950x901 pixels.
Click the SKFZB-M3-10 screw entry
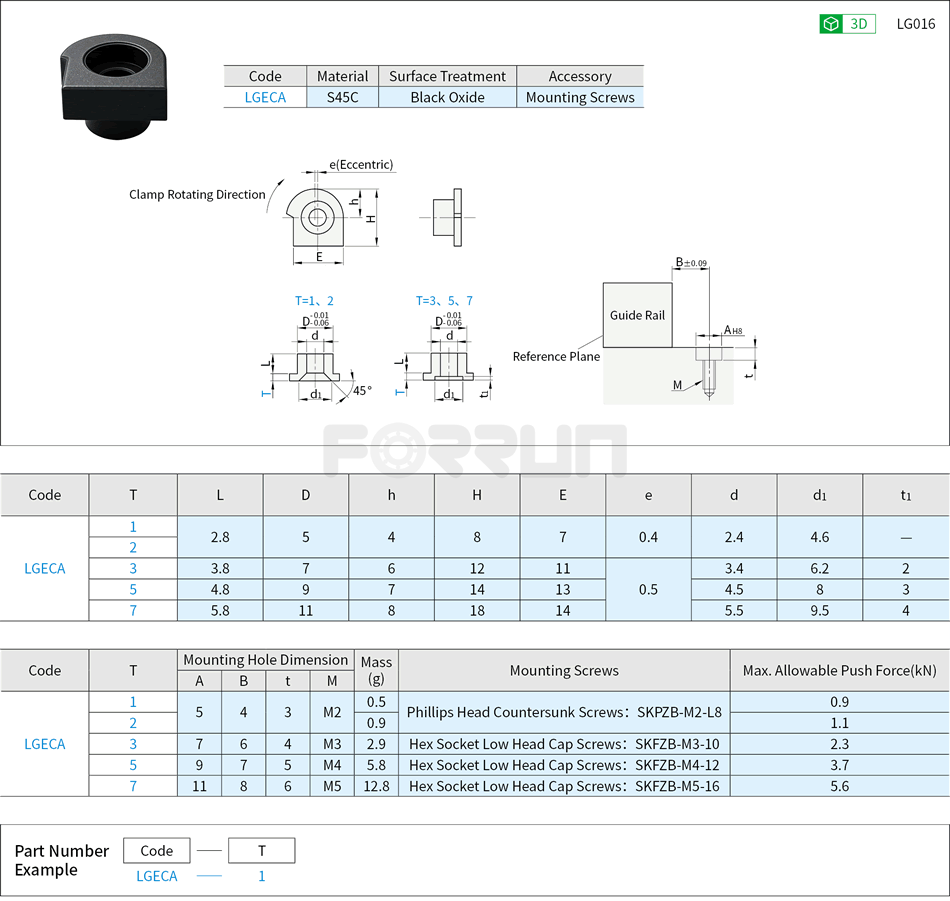[x=564, y=744]
